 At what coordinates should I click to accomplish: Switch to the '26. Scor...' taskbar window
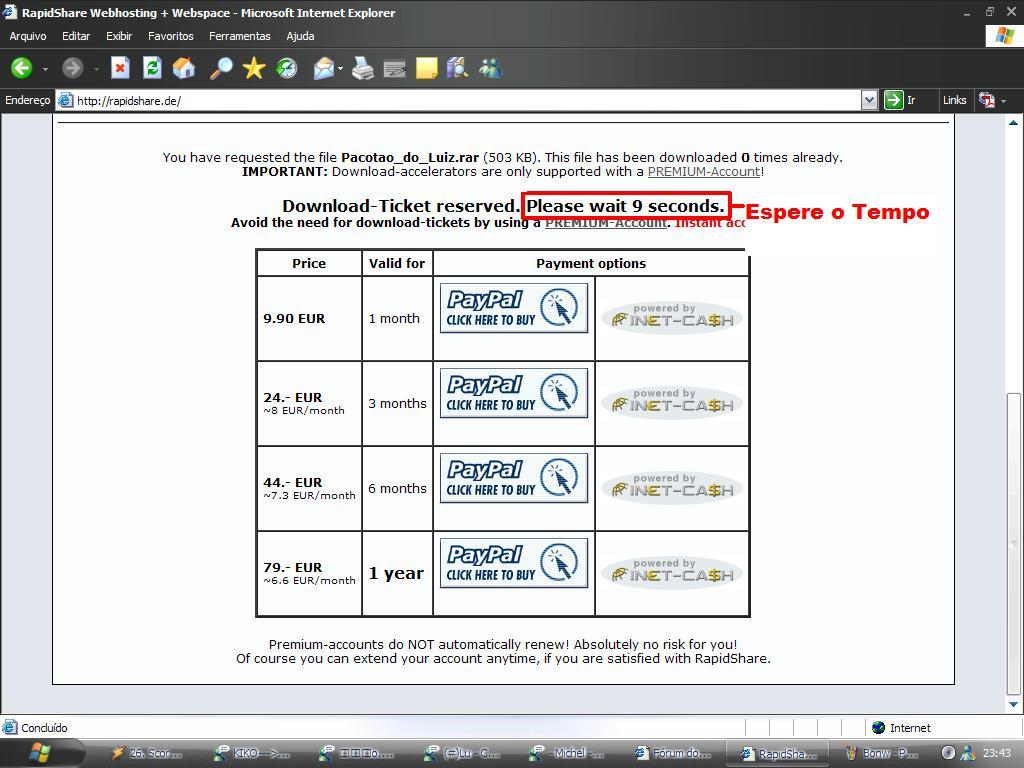point(148,754)
